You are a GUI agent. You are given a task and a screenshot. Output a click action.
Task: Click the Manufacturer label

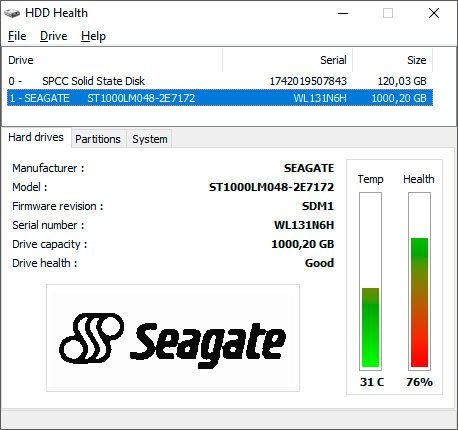48,168
